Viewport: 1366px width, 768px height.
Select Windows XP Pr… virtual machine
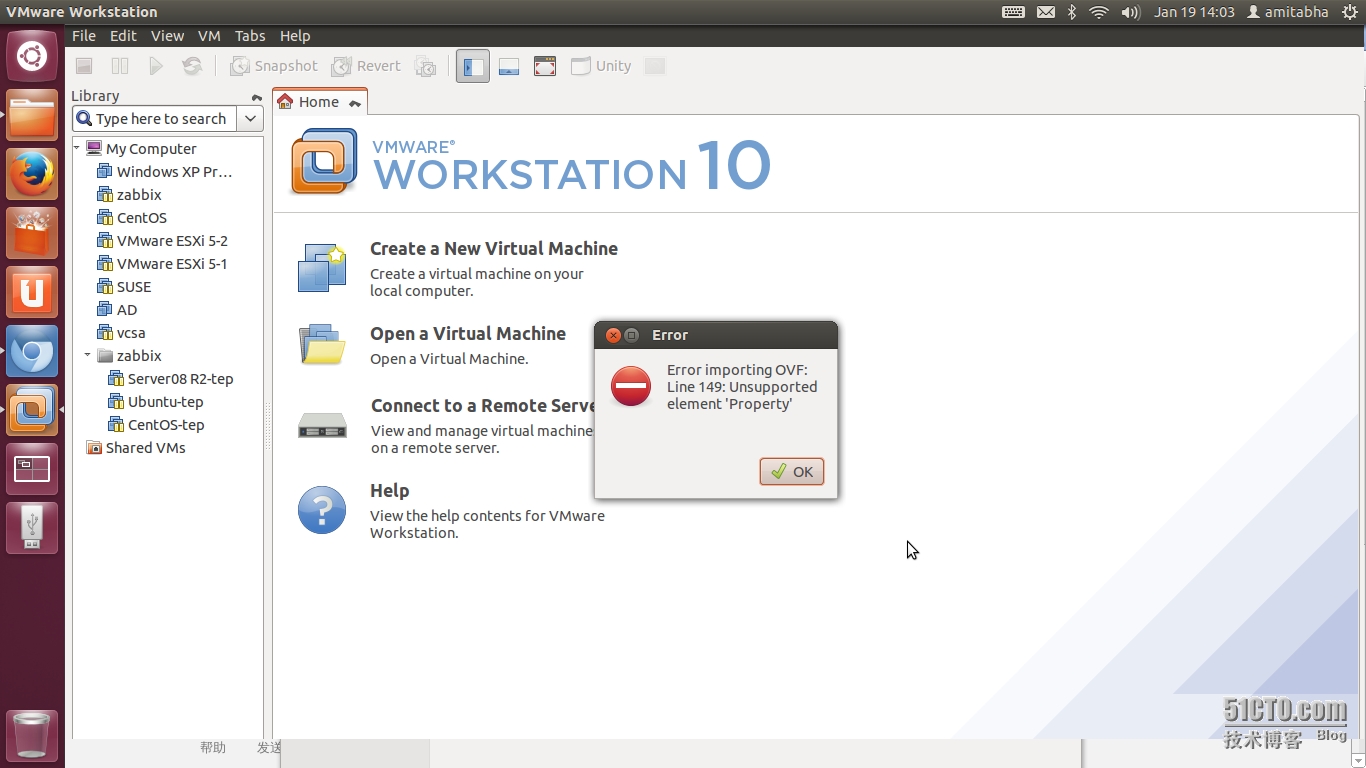tap(164, 171)
